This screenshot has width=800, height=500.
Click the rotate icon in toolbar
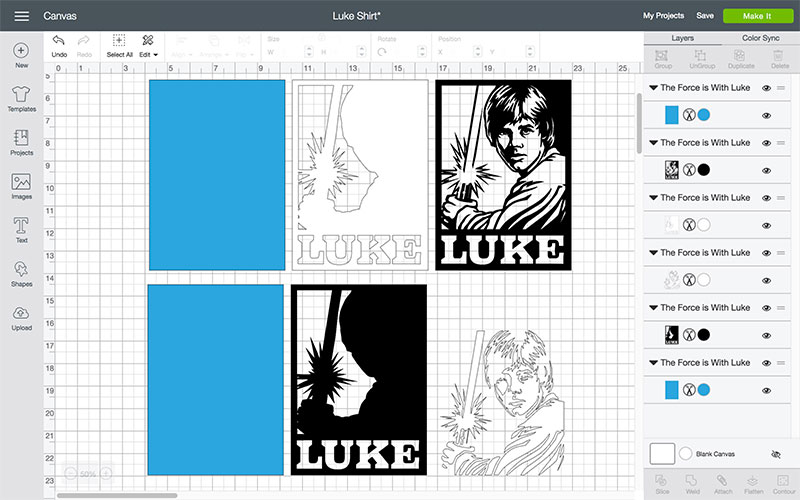point(382,52)
